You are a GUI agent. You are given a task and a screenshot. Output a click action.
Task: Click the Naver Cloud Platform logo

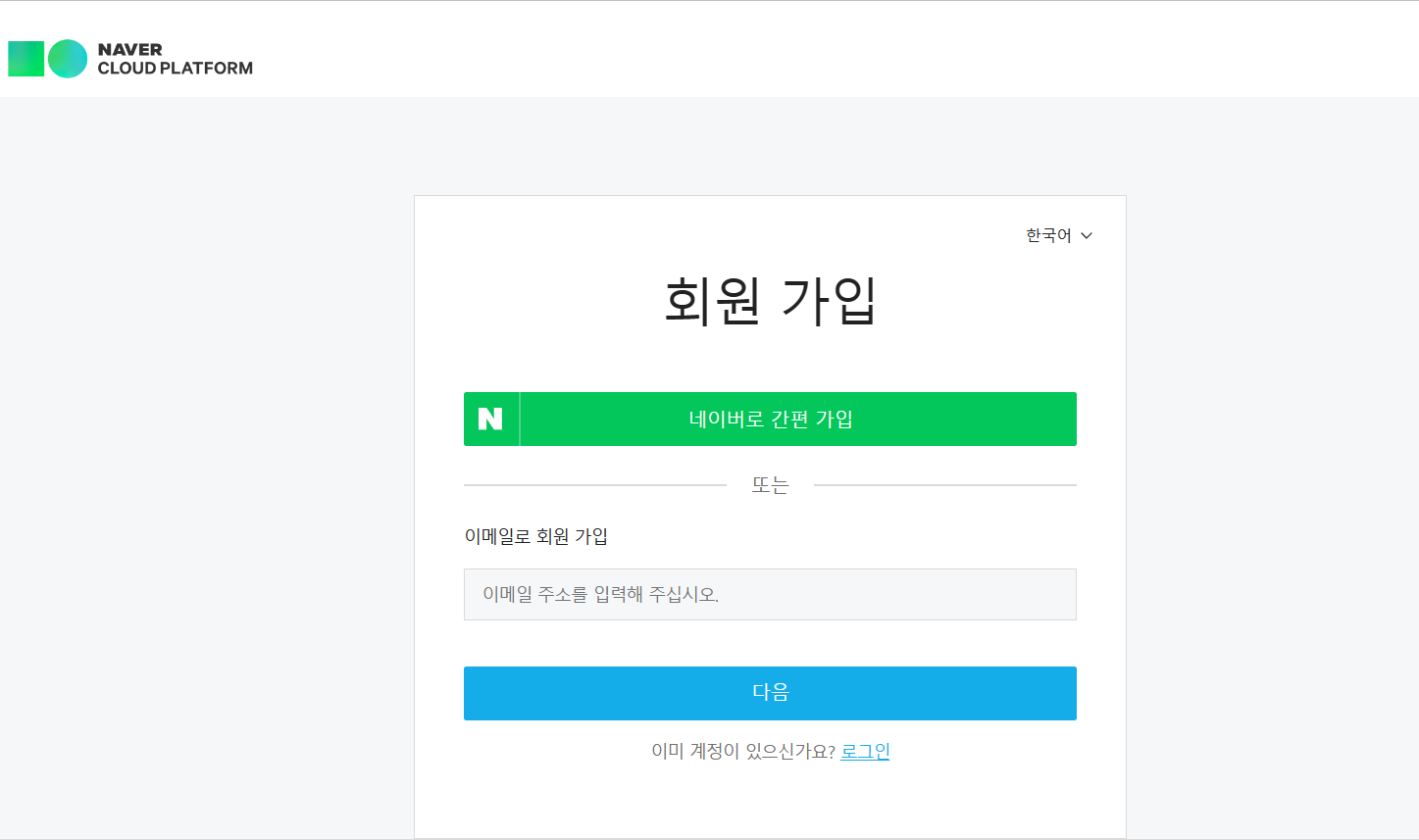[130, 59]
